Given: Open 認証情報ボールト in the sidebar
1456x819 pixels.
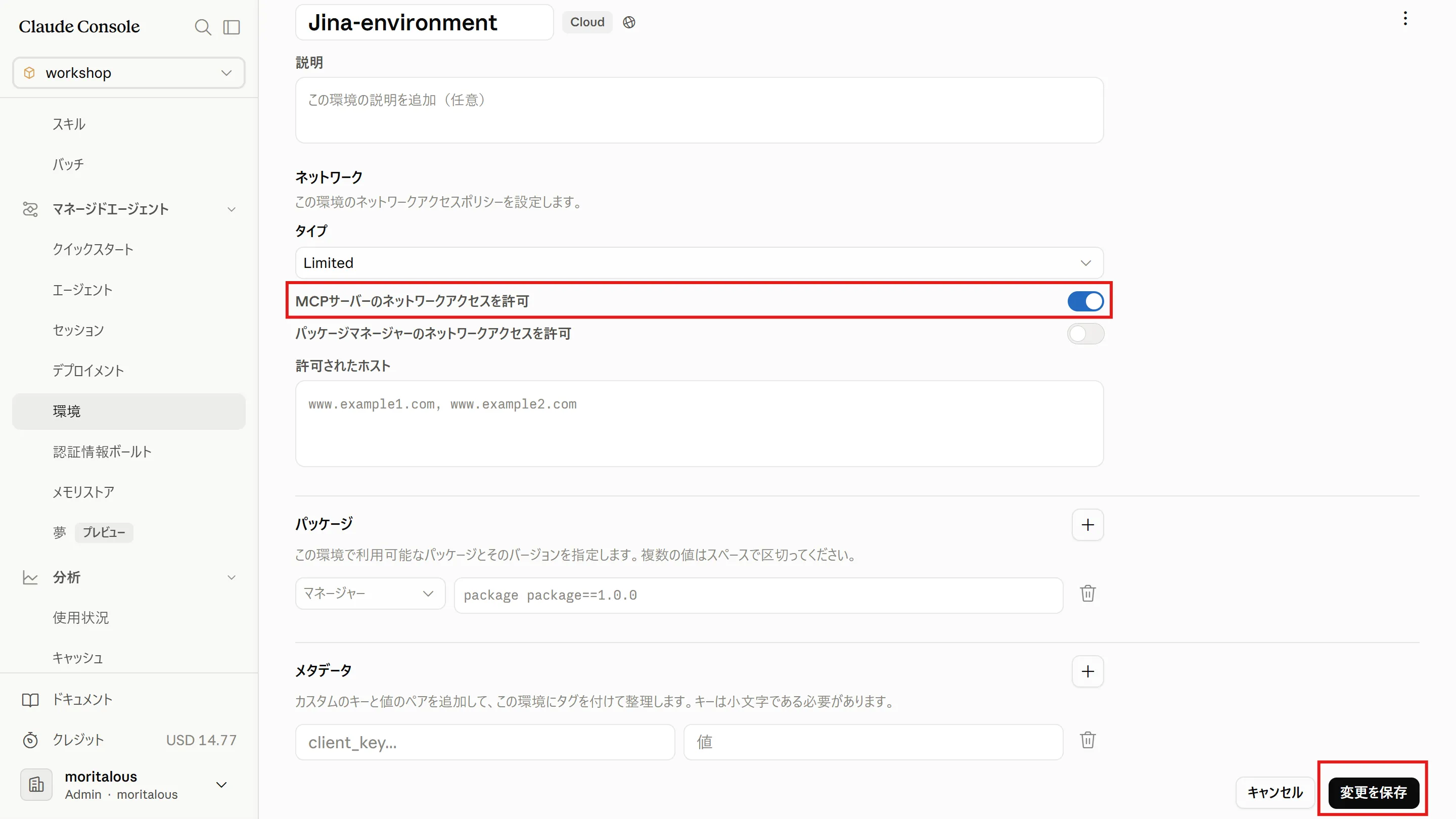Looking at the screenshot, I should [x=102, y=451].
